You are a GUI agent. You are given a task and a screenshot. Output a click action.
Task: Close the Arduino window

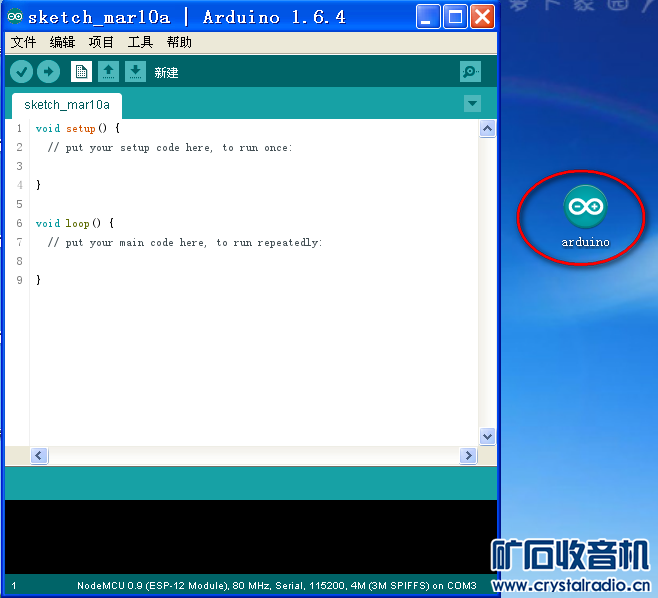(x=482, y=17)
